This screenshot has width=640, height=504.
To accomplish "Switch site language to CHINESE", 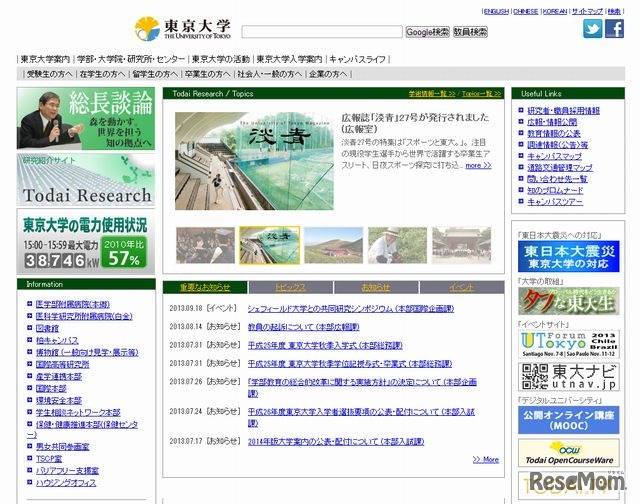I will (525, 11).
